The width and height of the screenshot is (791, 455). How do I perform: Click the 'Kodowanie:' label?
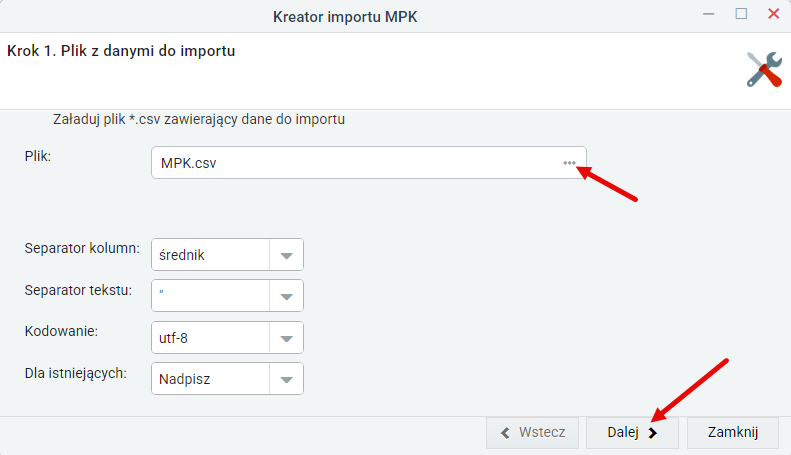61,331
